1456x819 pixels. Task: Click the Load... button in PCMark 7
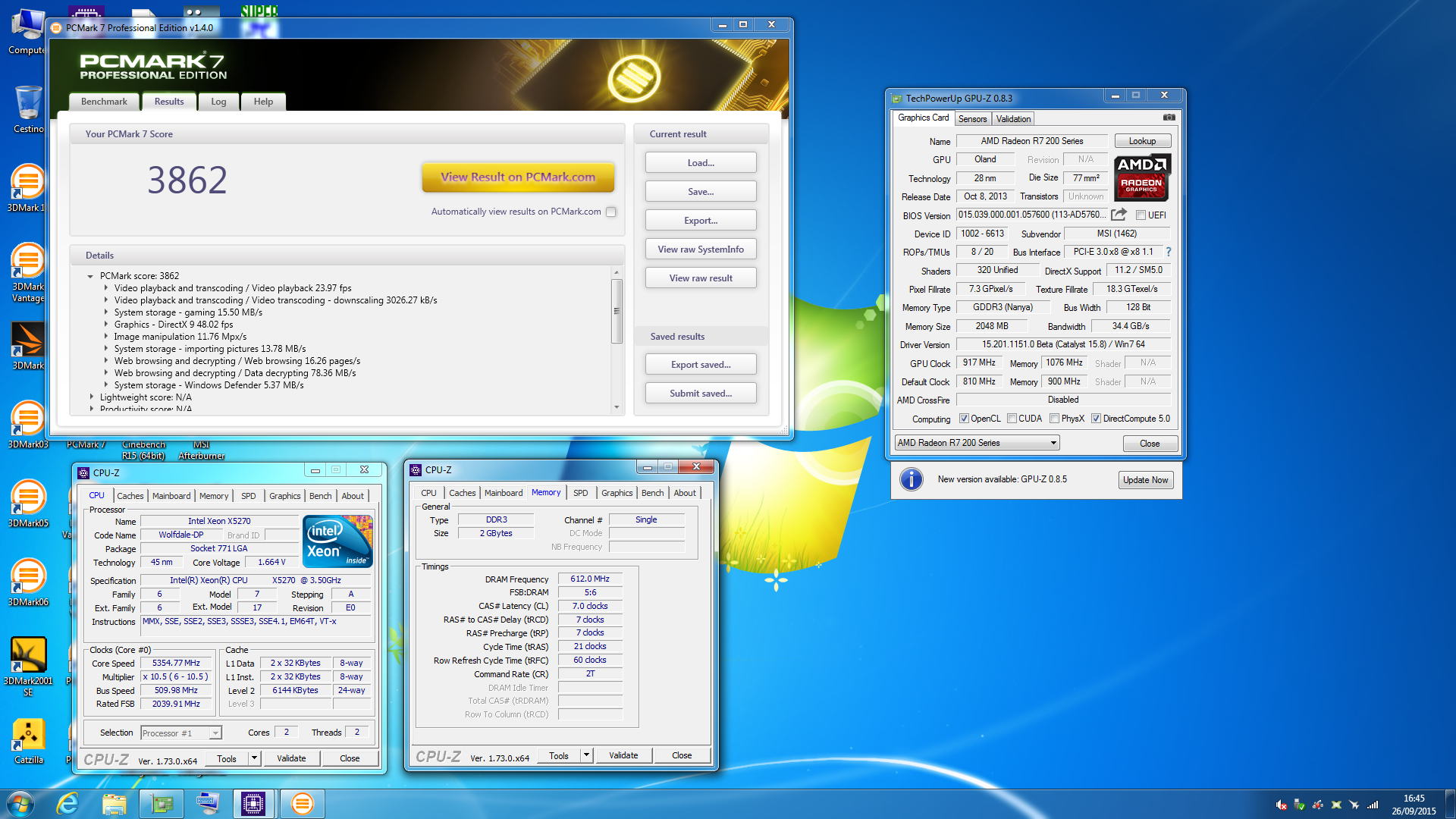(701, 163)
